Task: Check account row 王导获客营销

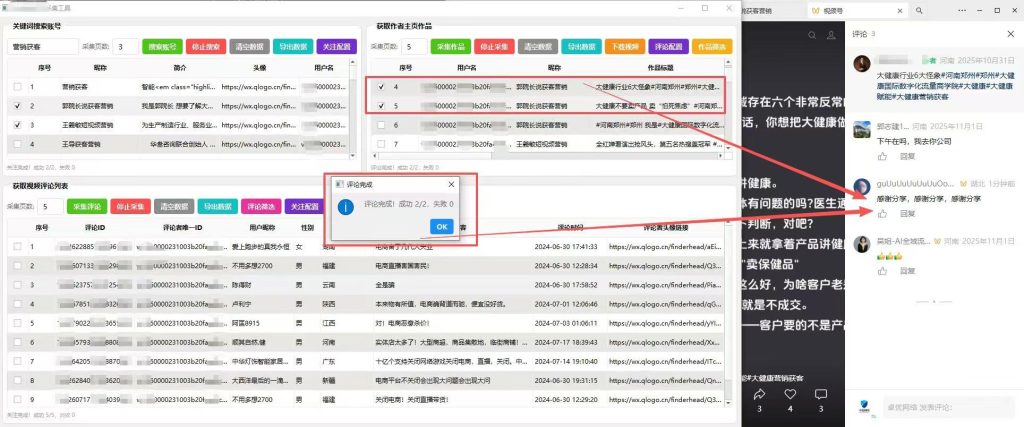Action: [17, 144]
